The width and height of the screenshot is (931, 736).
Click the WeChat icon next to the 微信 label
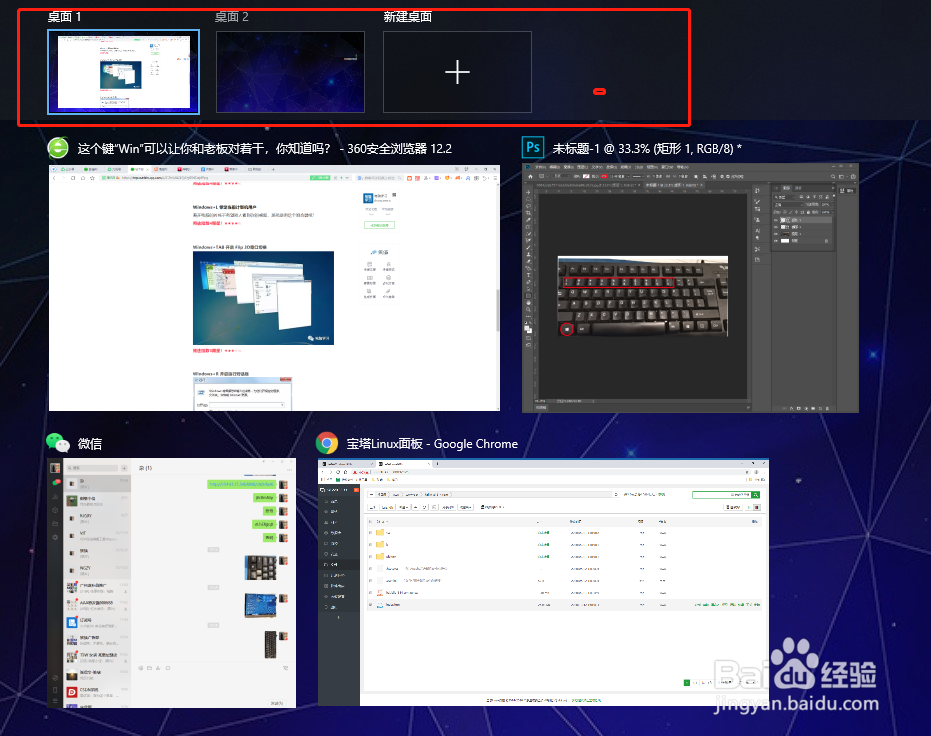coord(57,443)
